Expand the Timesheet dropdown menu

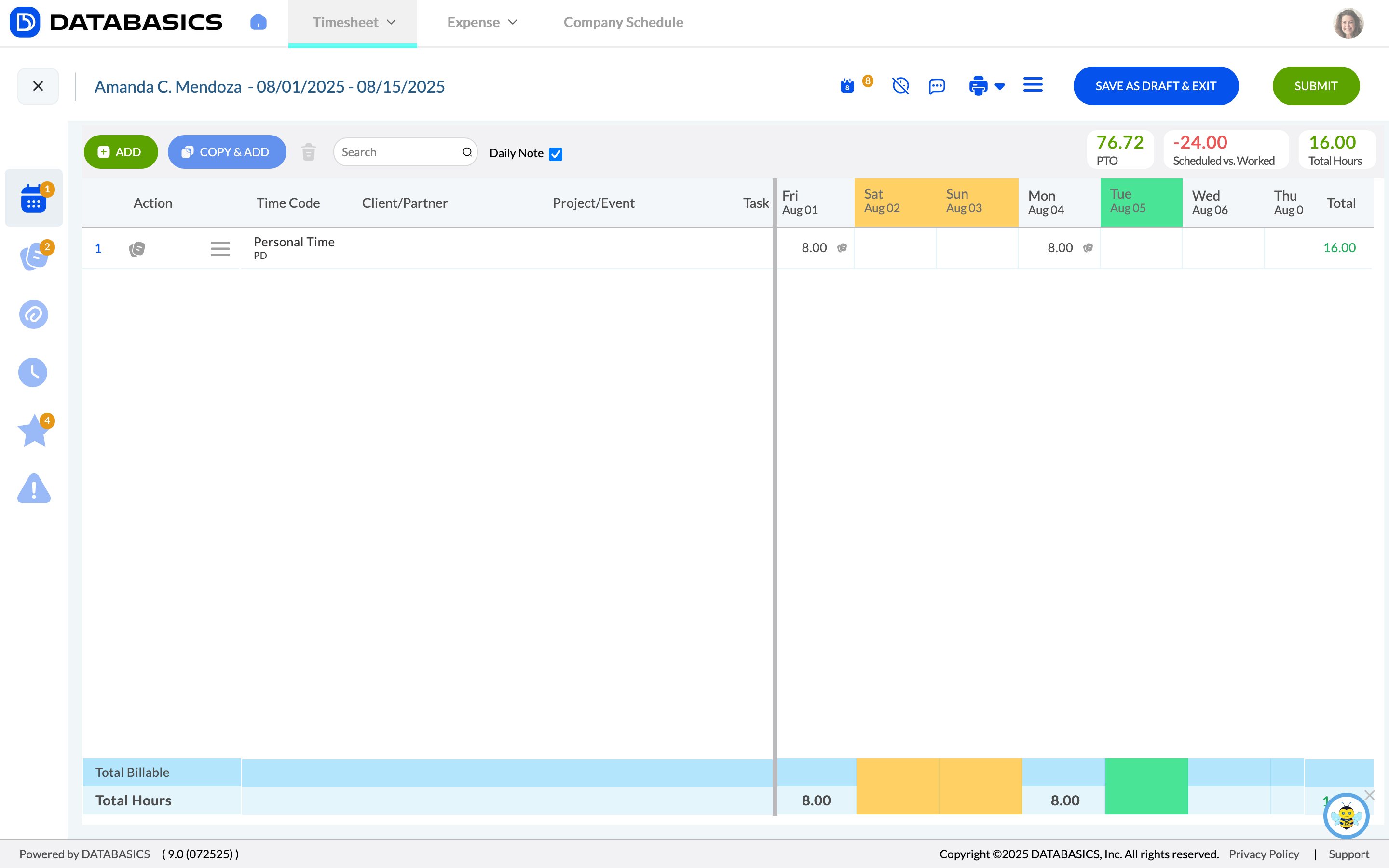pos(353,22)
